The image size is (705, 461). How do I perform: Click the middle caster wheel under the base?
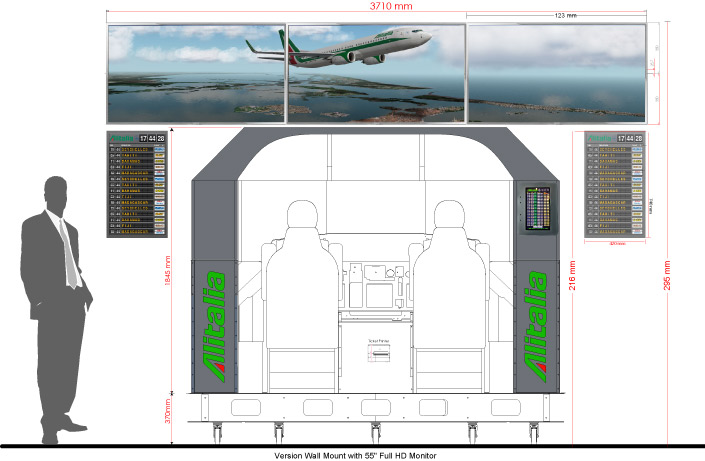pos(375,432)
